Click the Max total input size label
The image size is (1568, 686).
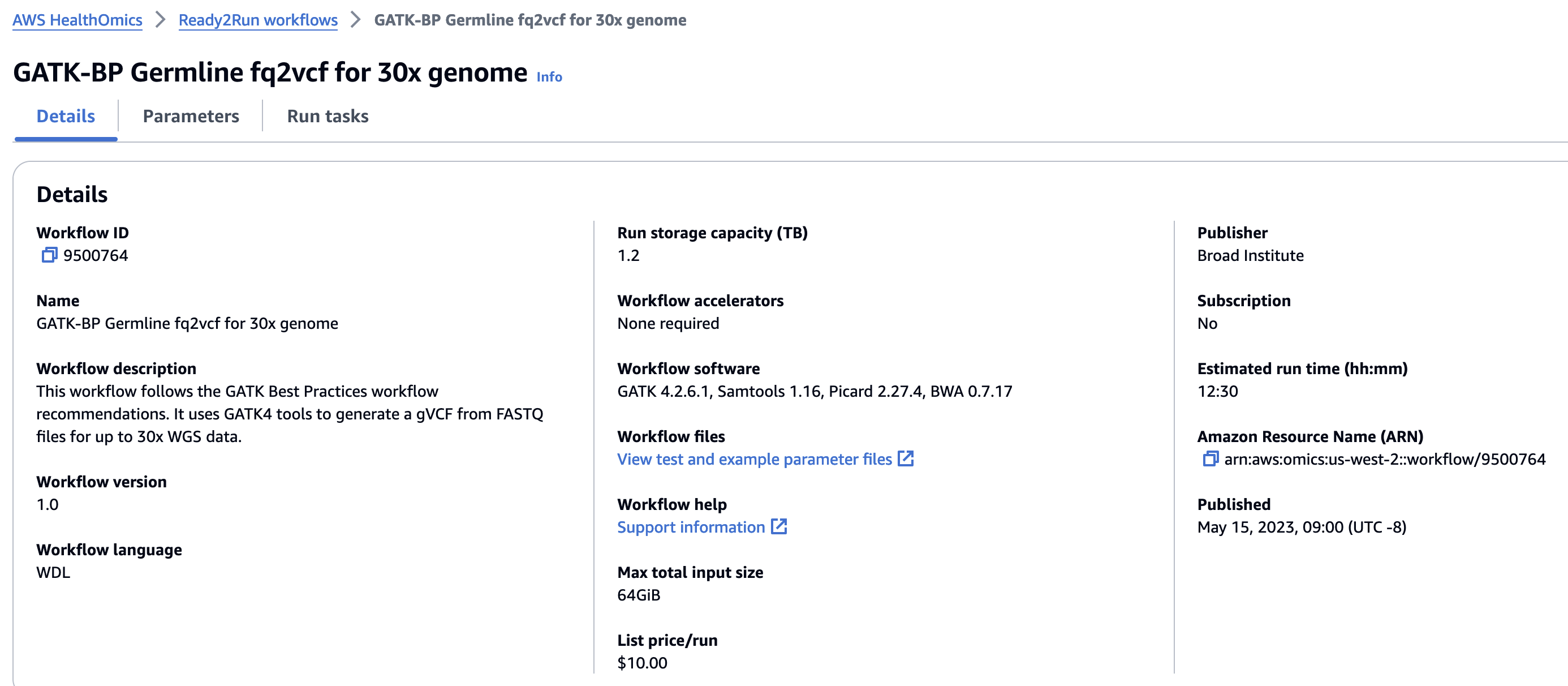tap(690, 572)
